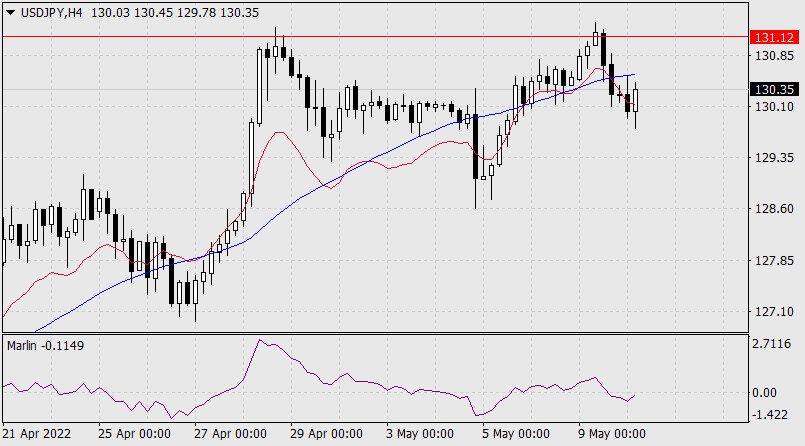Click the 5 May 00:00 time label
The width and height of the screenshot is (805, 446).
coord(516,434)
